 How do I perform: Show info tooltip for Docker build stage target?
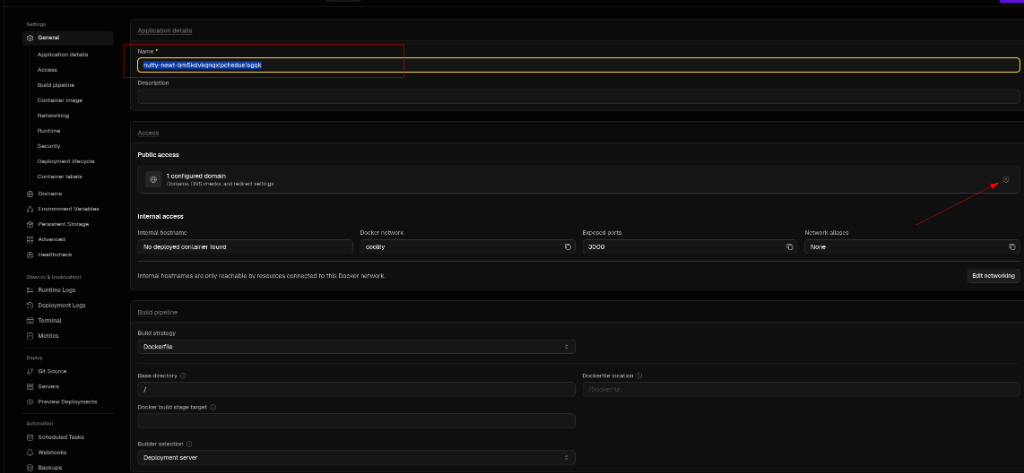[x=214, y=407]
